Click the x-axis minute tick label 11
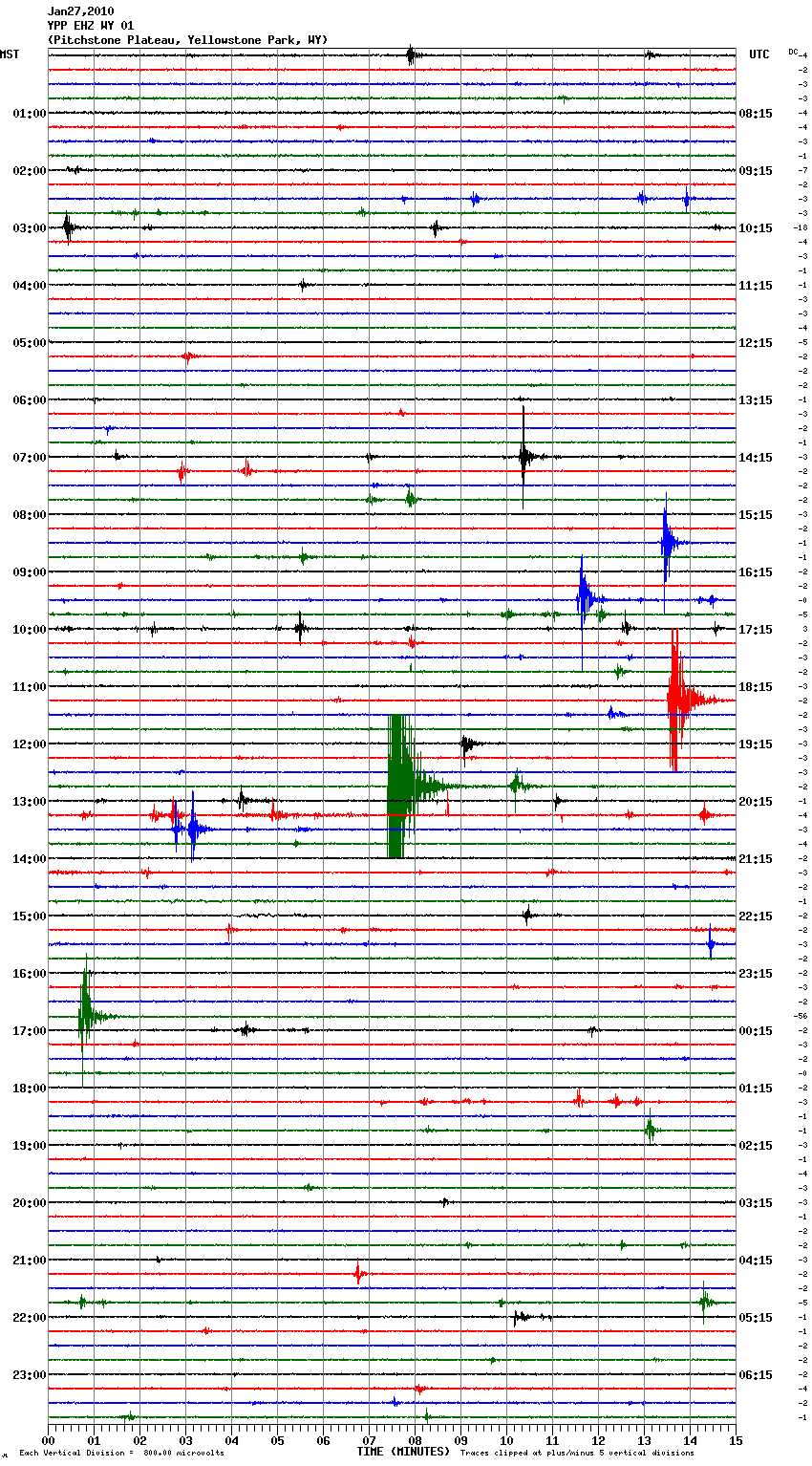The image size is (812, 1466). [x=552, y=1440]
